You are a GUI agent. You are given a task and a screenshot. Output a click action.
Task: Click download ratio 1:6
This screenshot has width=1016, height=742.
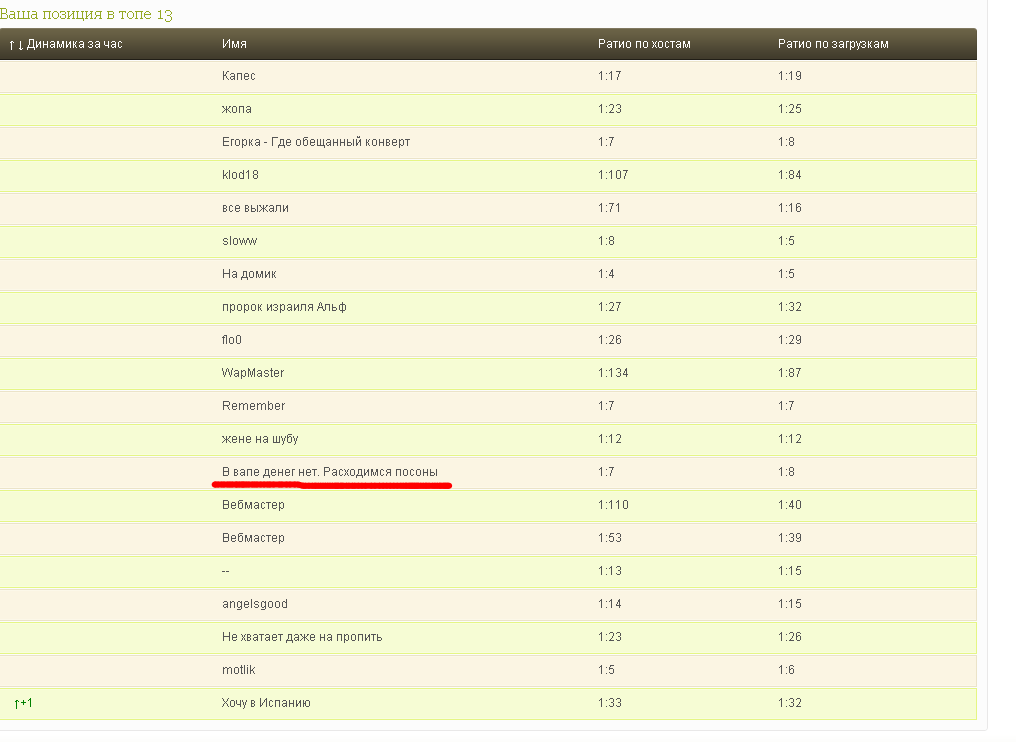[x=786, y=671]
